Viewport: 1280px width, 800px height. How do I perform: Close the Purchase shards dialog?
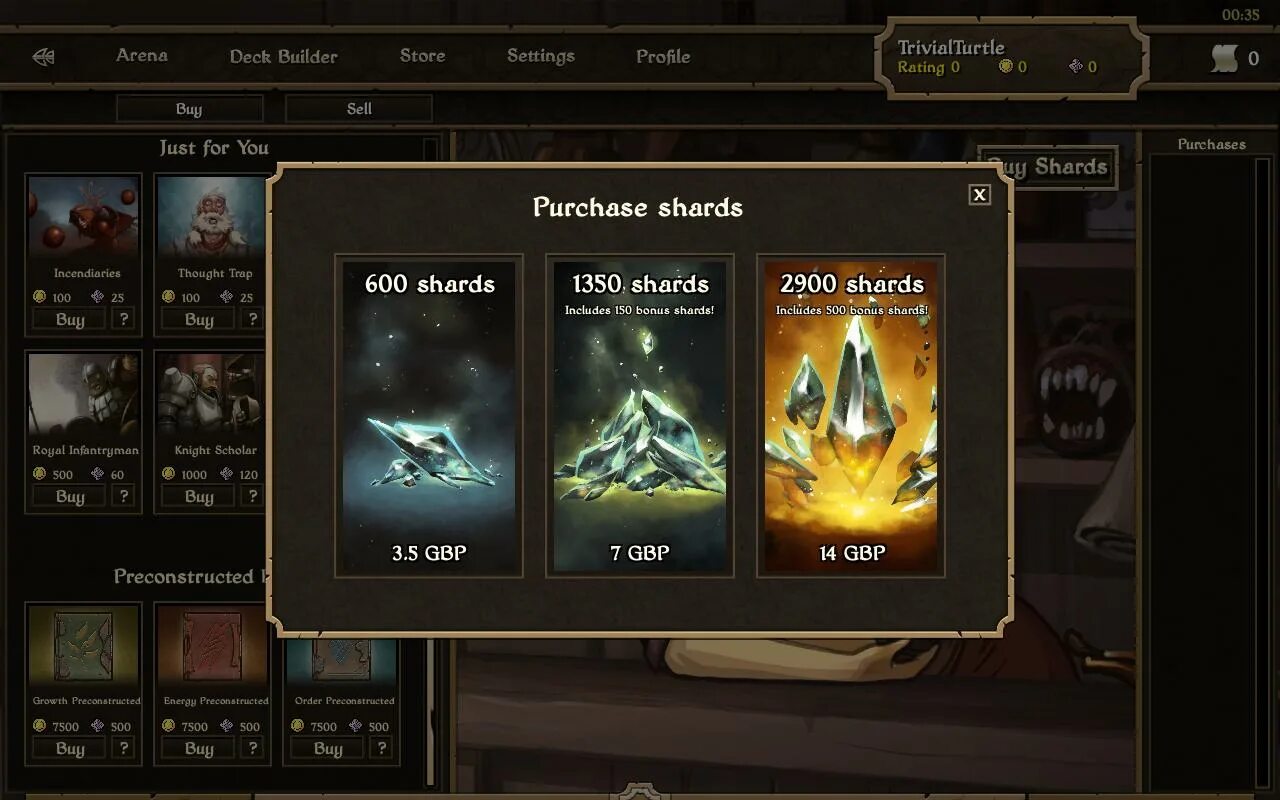[x=980, y=195]
